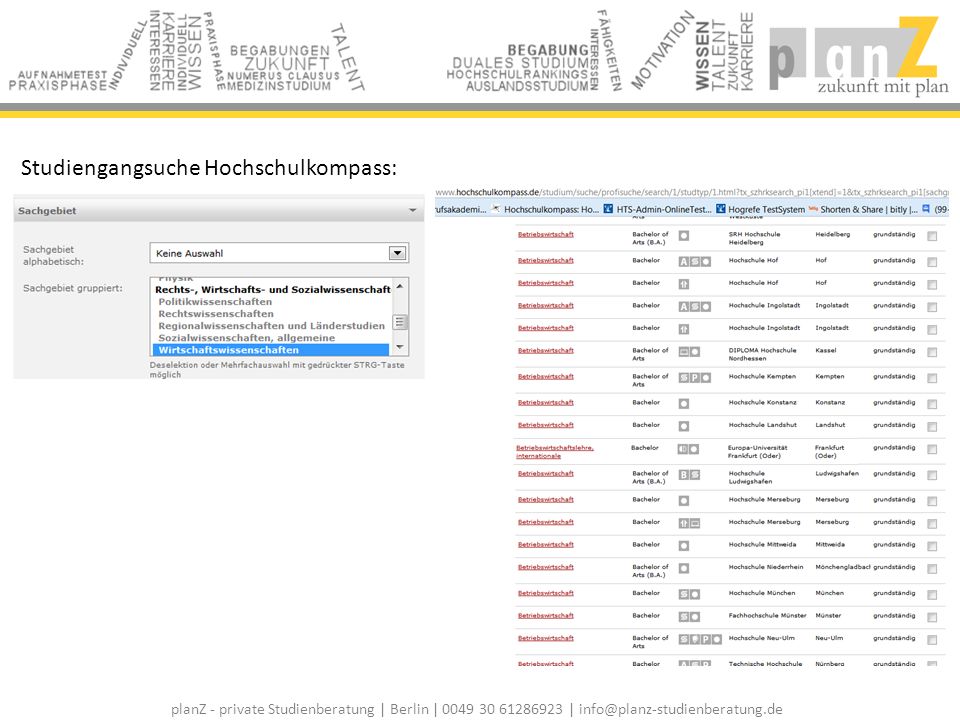Choose Sozialwissenschaften, allgemeine
960x720 pixels.
pos(246,338)
